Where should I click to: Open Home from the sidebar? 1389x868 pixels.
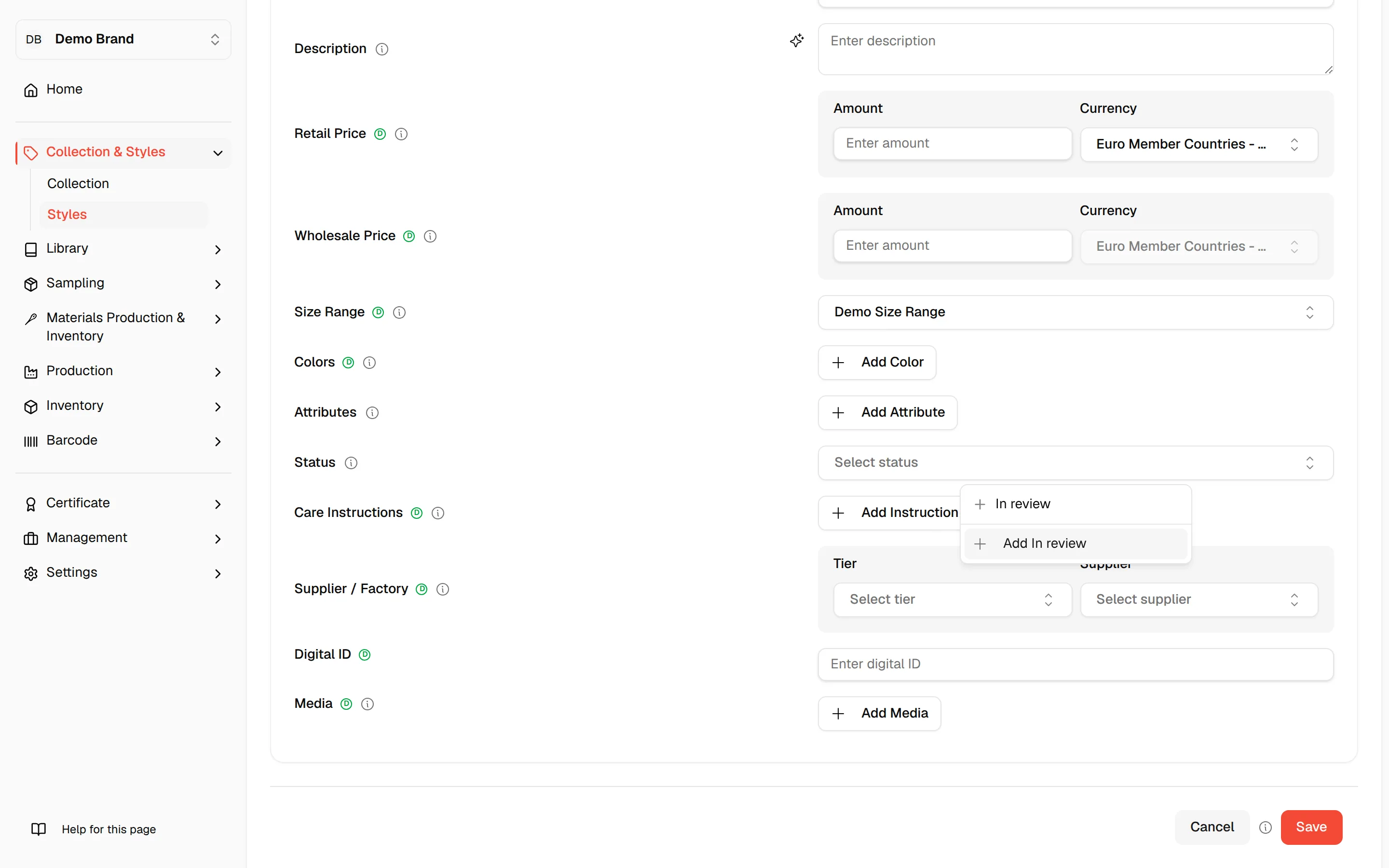tap(123, 90)
